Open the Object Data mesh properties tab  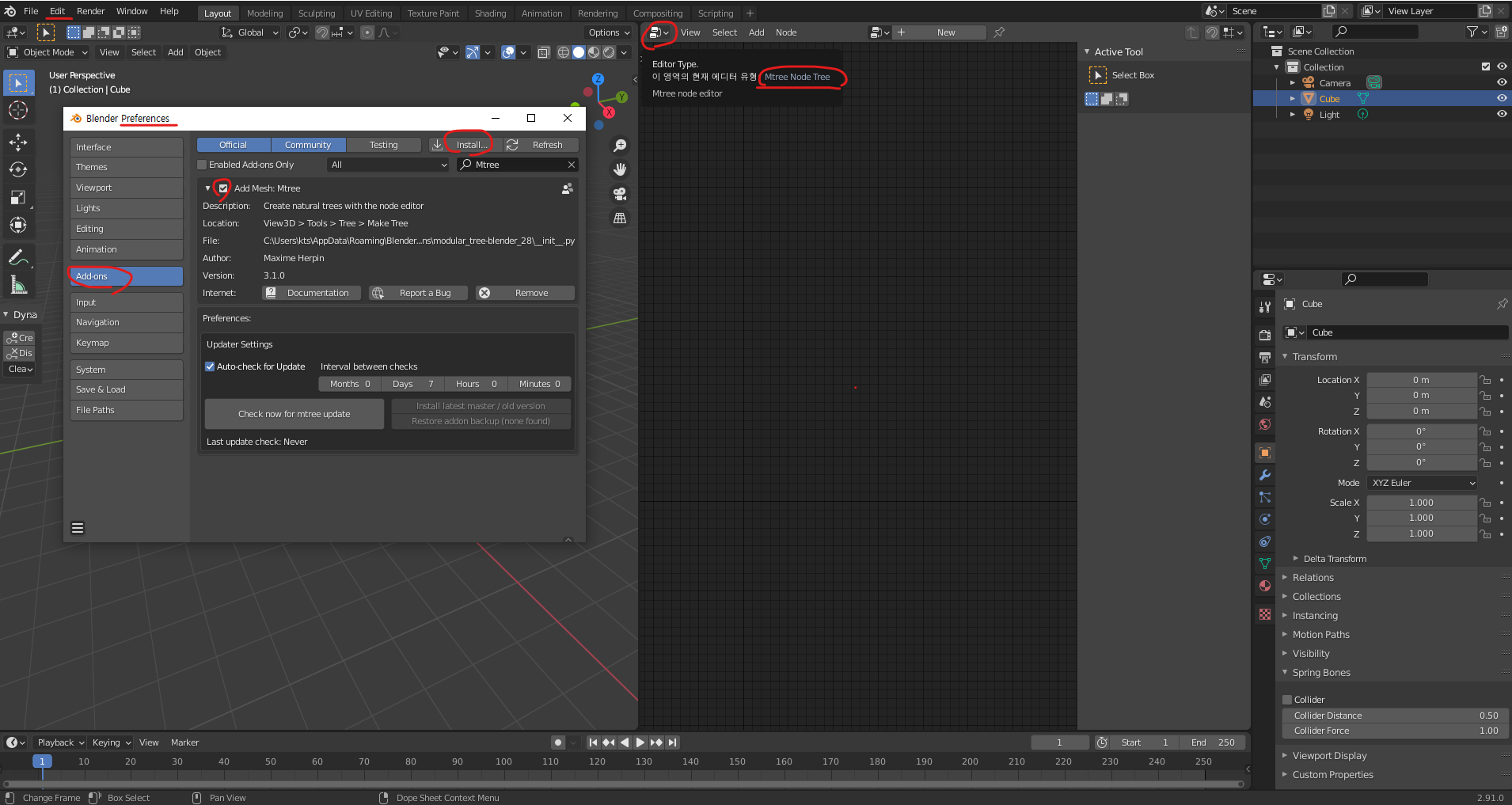tap(1265, 564)
